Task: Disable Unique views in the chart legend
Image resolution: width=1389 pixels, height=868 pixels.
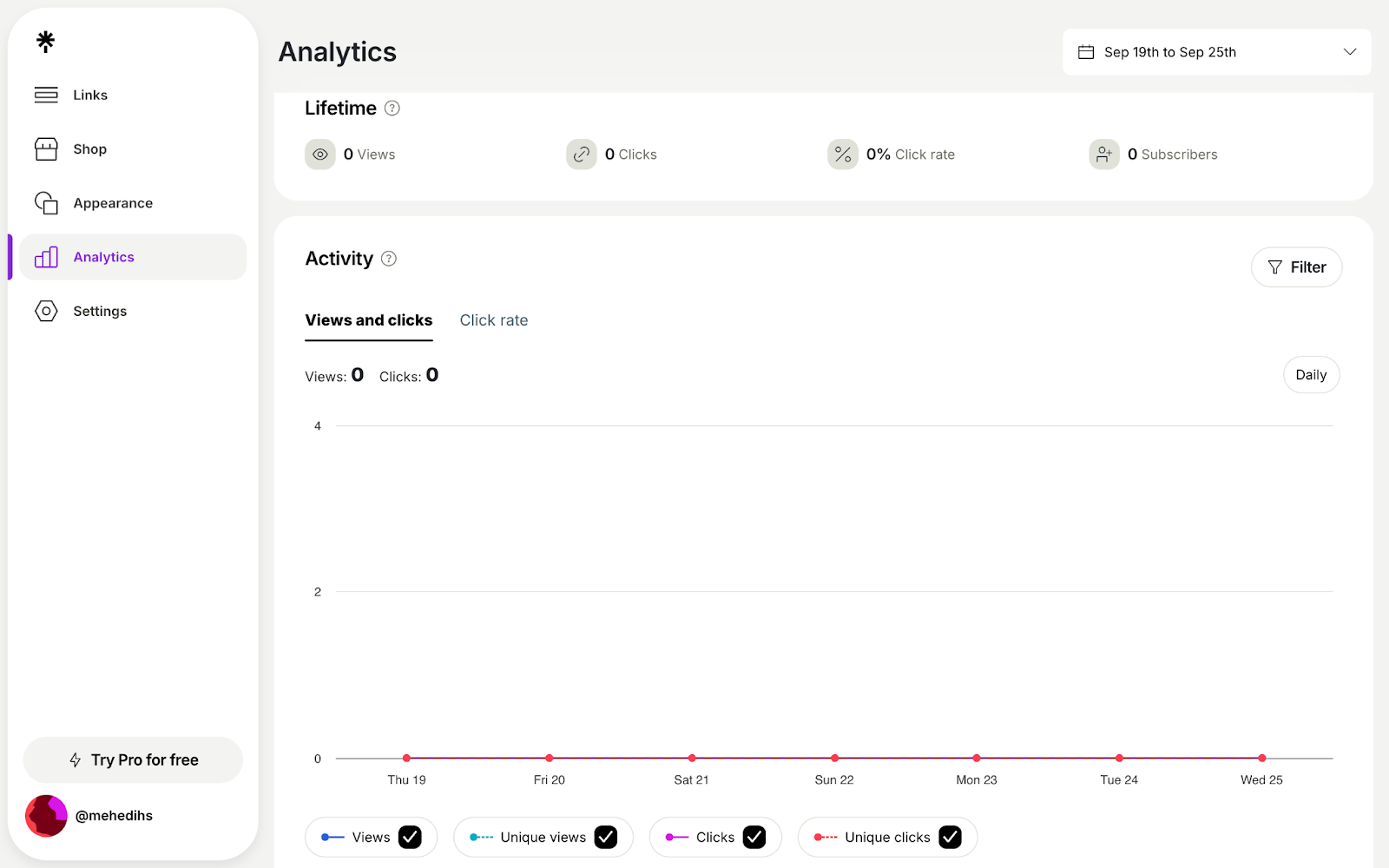Action: tap(605, 837)
